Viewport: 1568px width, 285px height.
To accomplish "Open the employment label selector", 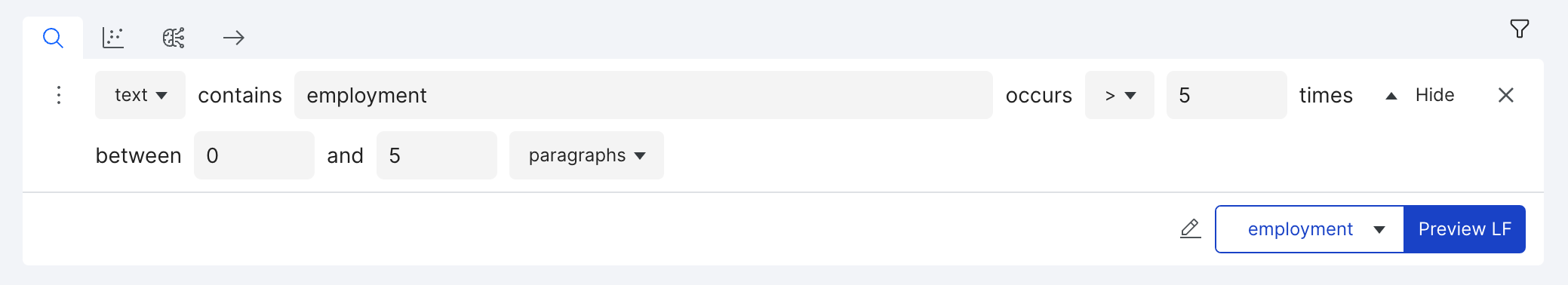I will click(x=1309, y=229).
